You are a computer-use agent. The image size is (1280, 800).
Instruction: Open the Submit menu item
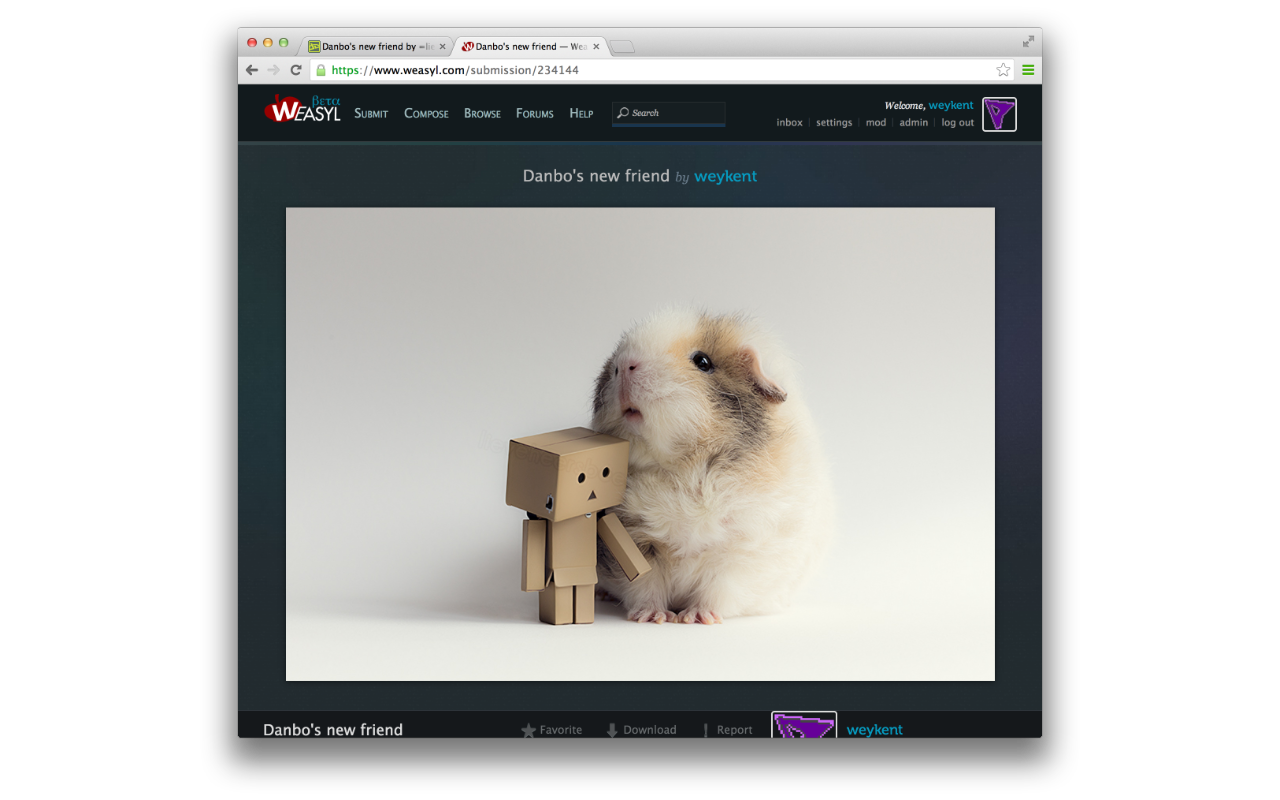pyautogui.click(x=371, y=113)
